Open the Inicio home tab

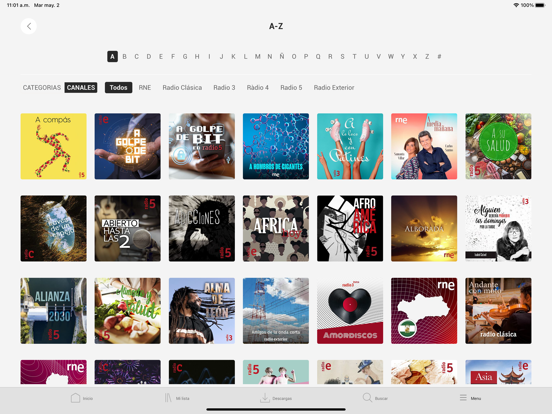[x=82, y=398]
